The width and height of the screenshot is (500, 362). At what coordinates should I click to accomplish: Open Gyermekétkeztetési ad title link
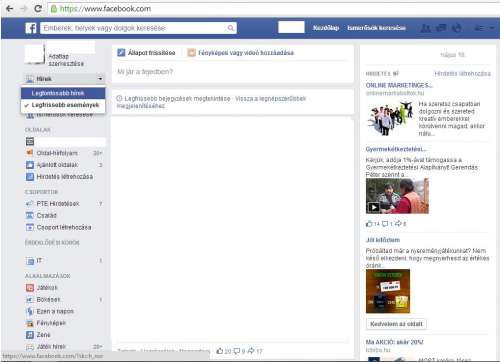pyautogui.click(x=396, y=149)
